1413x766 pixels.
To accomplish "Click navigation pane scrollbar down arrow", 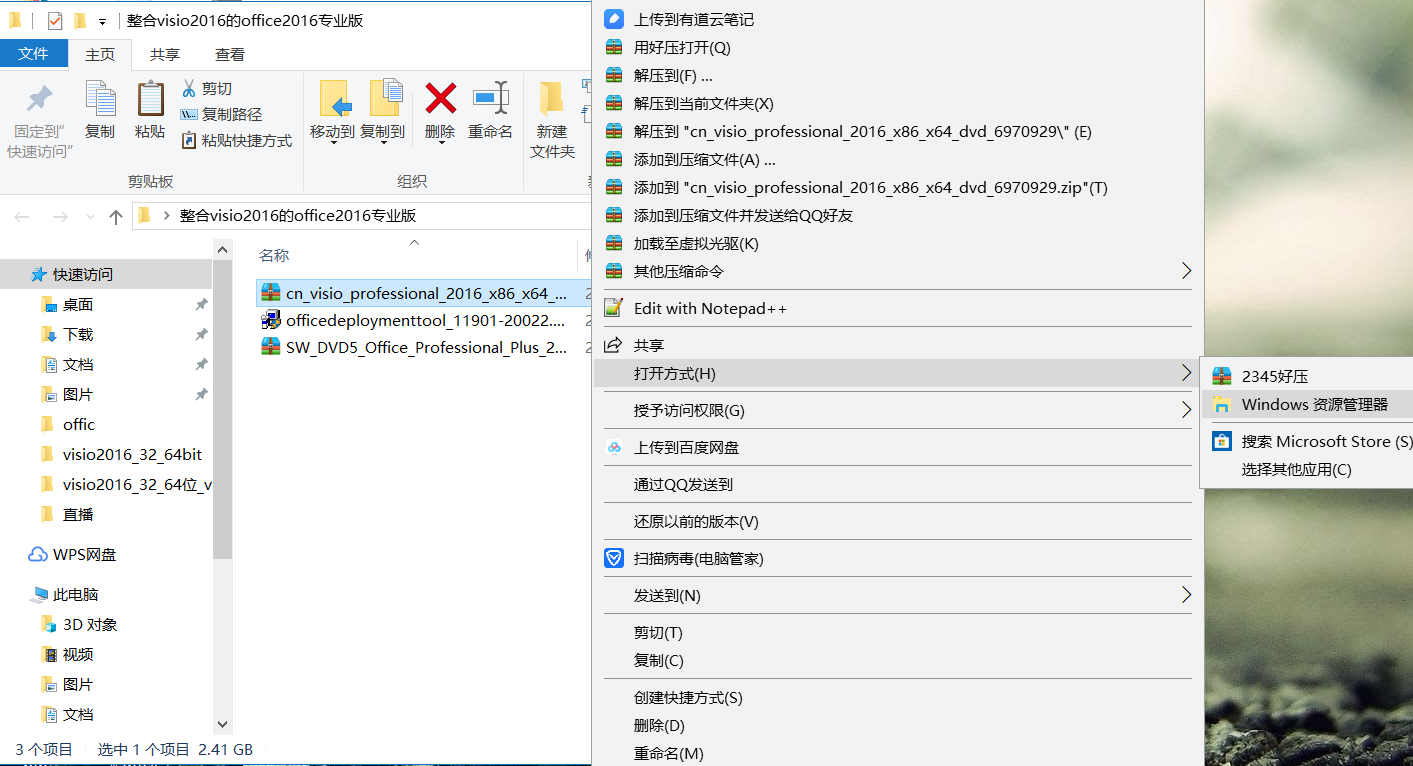I will (222, 724).
